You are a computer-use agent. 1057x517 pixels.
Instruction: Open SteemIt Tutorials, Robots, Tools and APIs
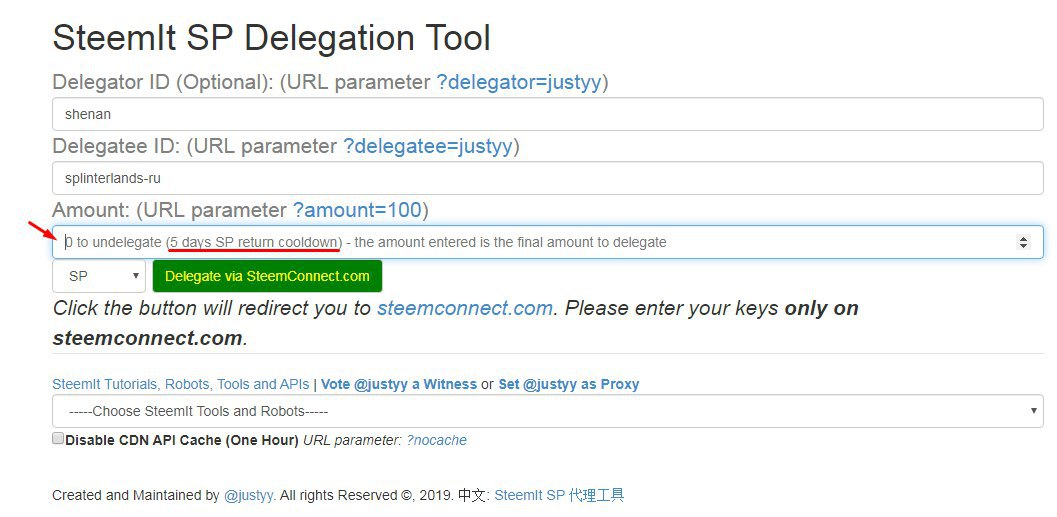pos(181,385)
